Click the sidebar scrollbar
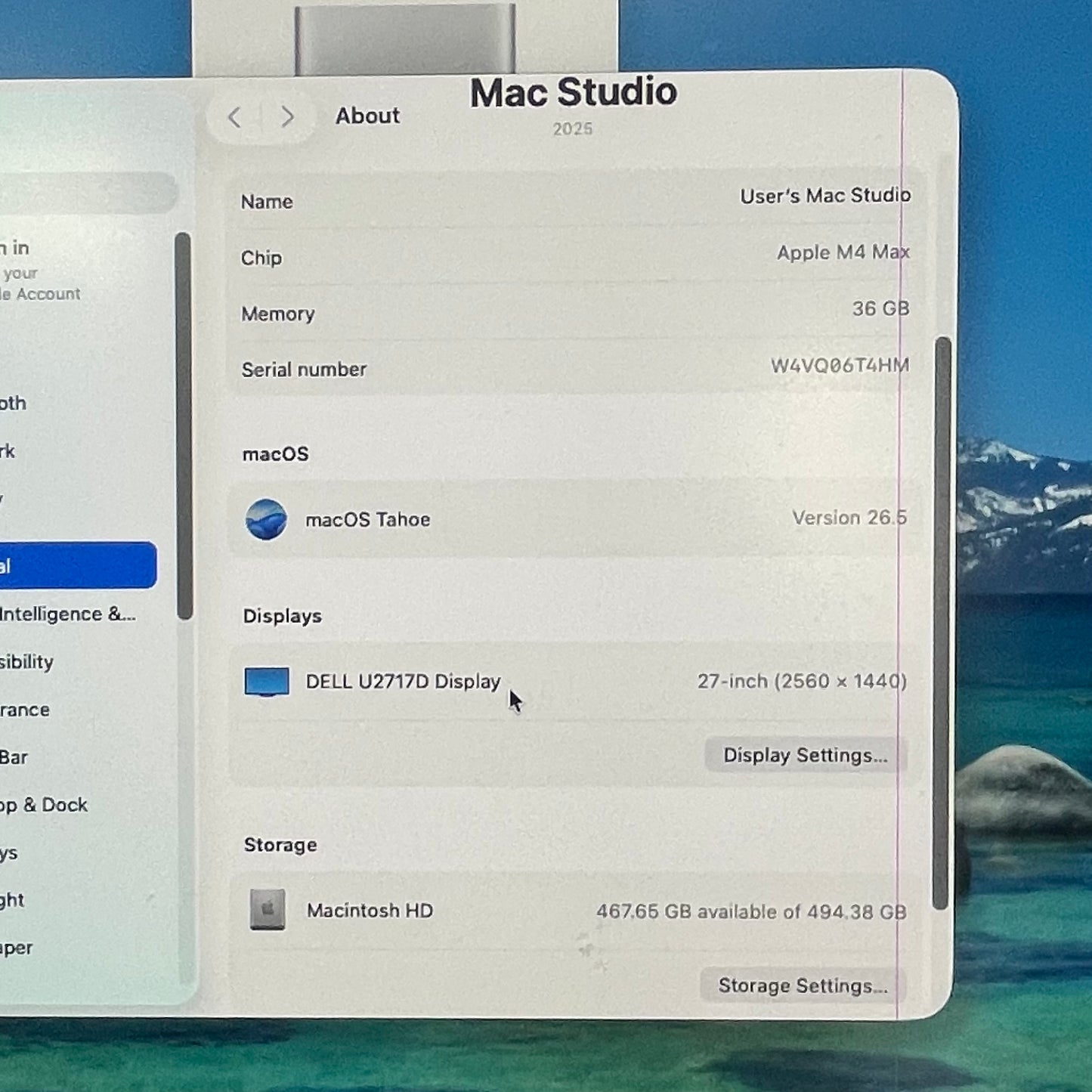1092x1092 pixels. pyautogui.click(x=184, y=425)
